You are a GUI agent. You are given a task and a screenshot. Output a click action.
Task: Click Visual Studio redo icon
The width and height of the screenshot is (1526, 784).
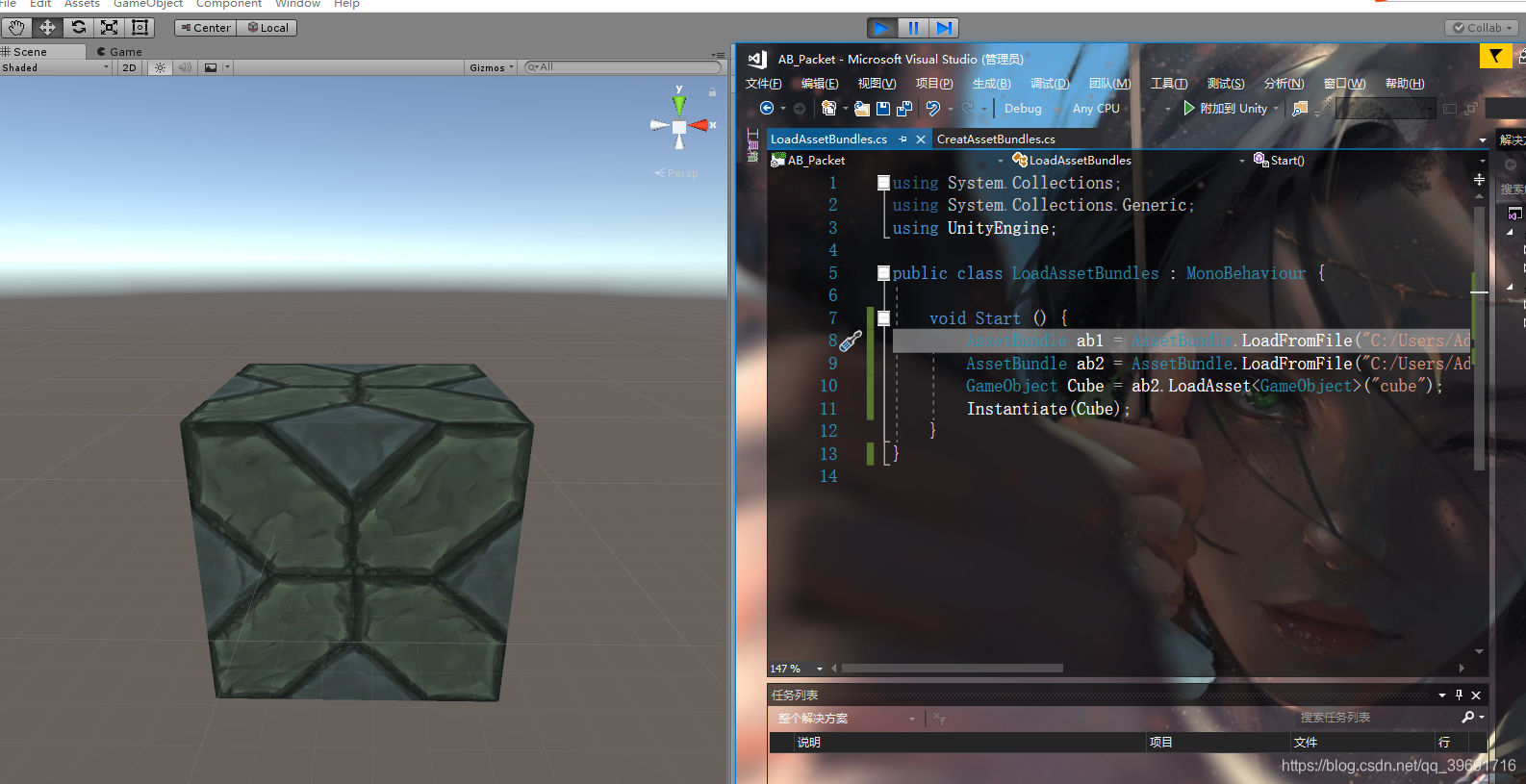968,109
